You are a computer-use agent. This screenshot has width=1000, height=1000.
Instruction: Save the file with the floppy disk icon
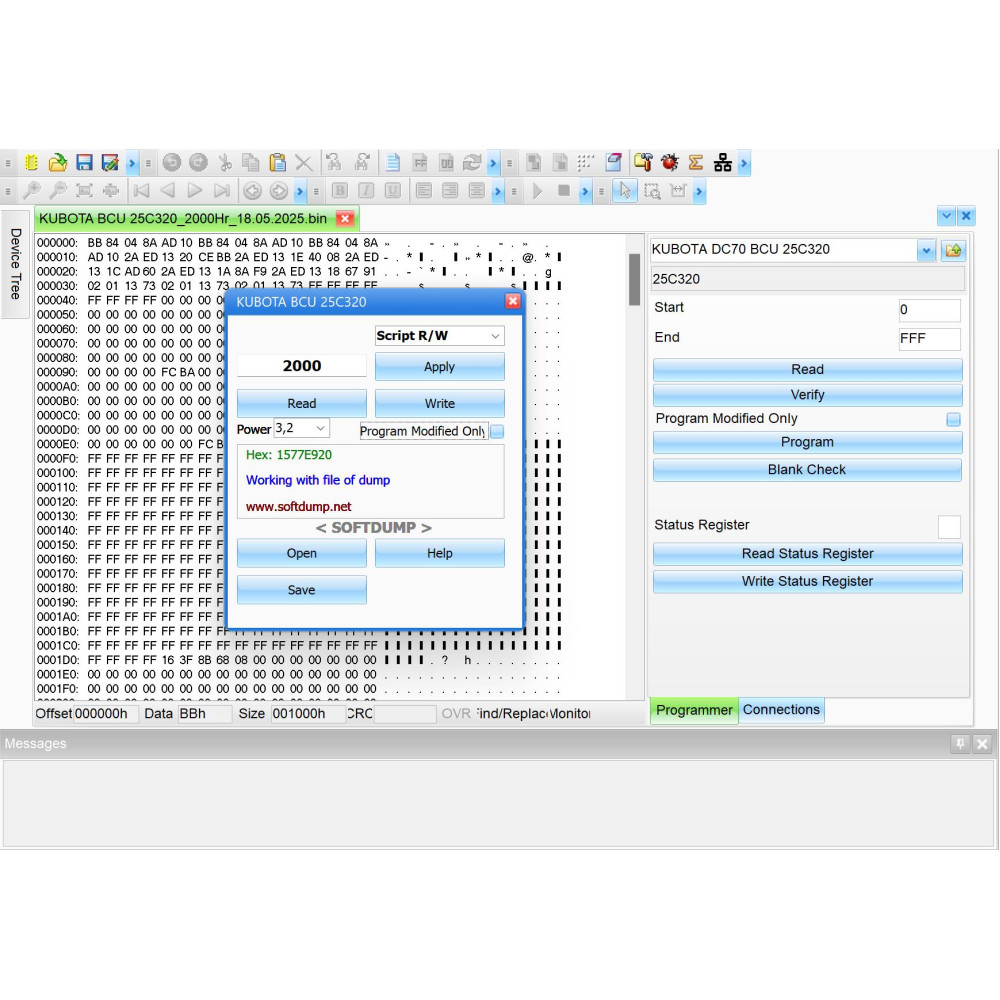84,163
